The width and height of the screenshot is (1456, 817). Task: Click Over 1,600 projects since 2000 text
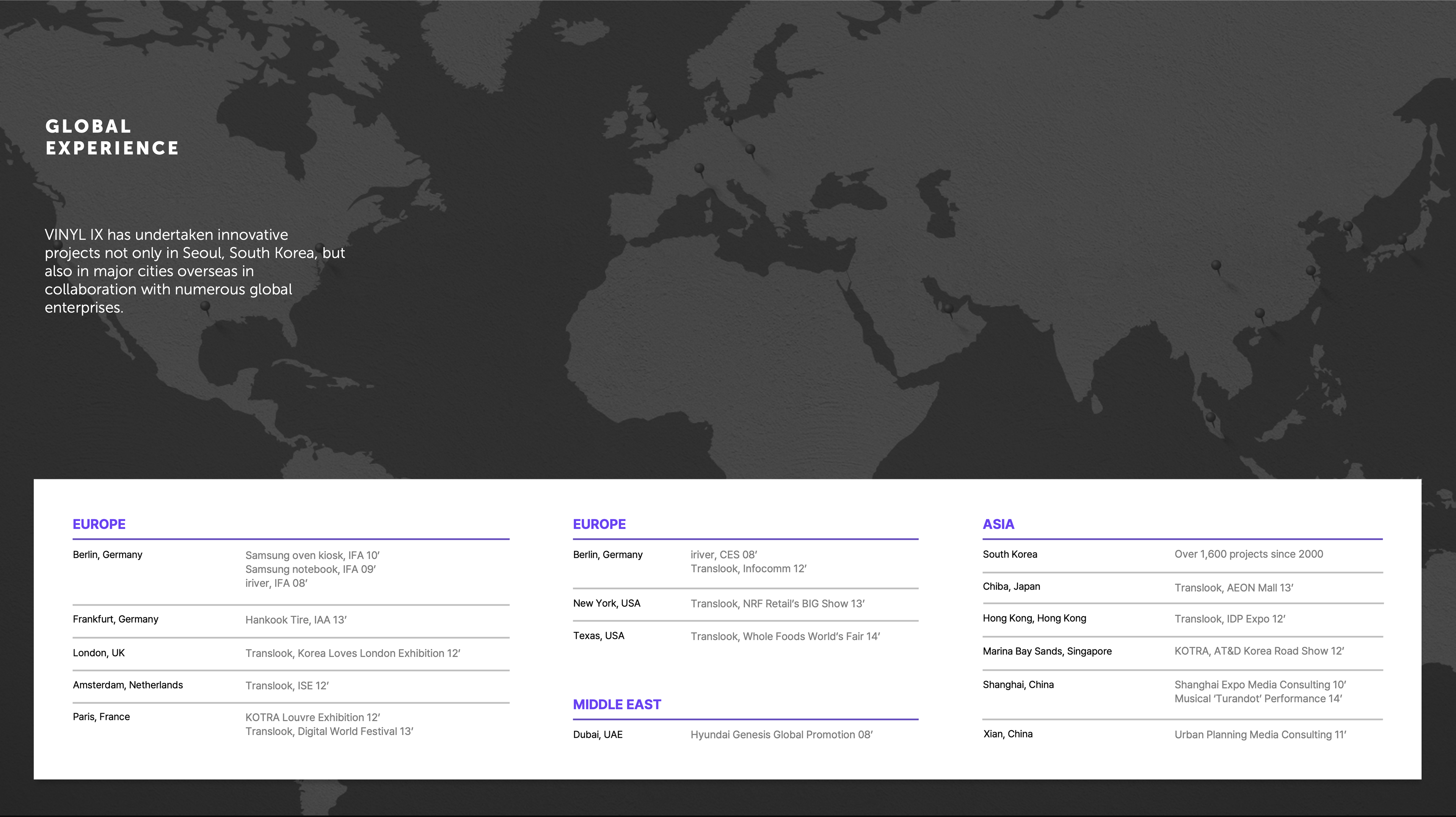point(1249,554)
